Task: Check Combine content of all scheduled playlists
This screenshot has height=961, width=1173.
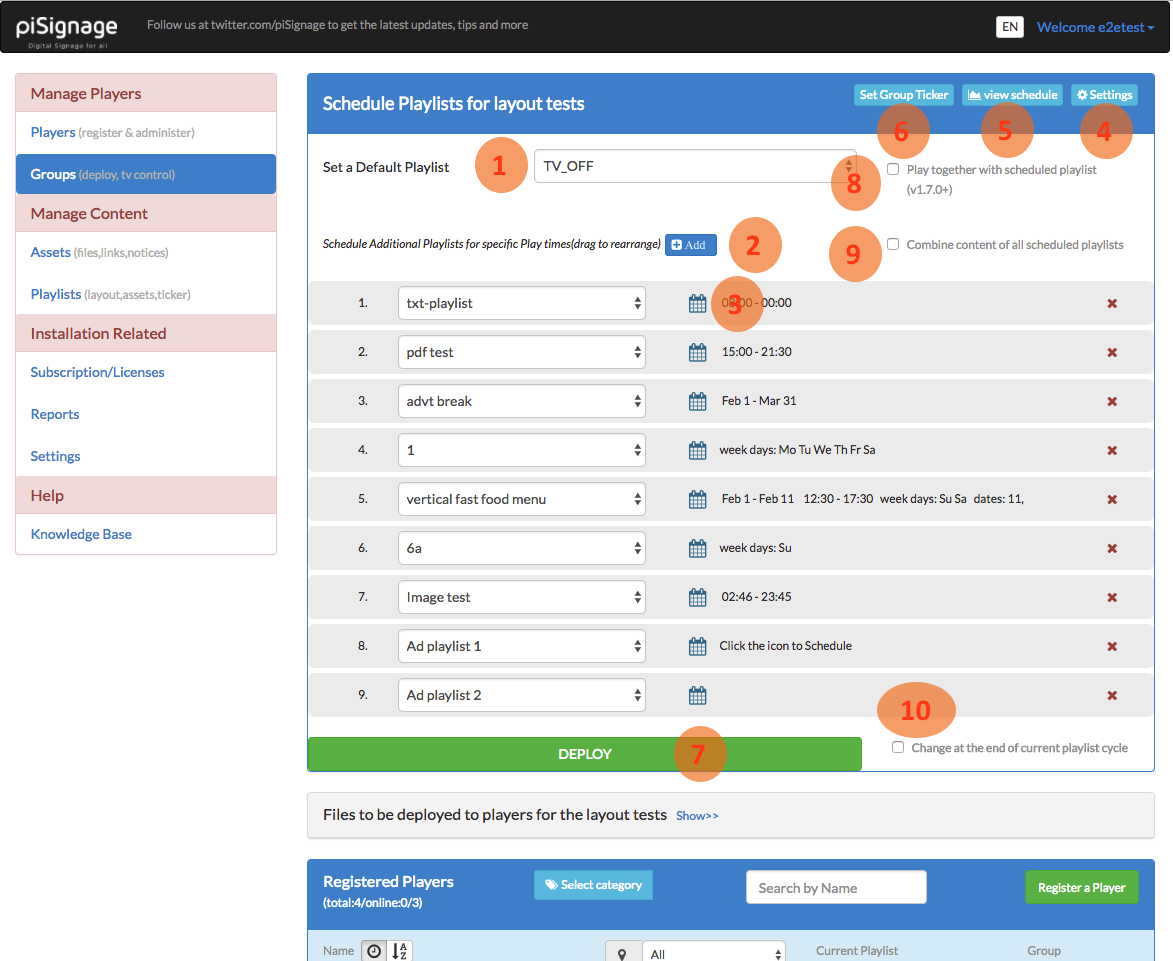Action: [x=893, y=244]
